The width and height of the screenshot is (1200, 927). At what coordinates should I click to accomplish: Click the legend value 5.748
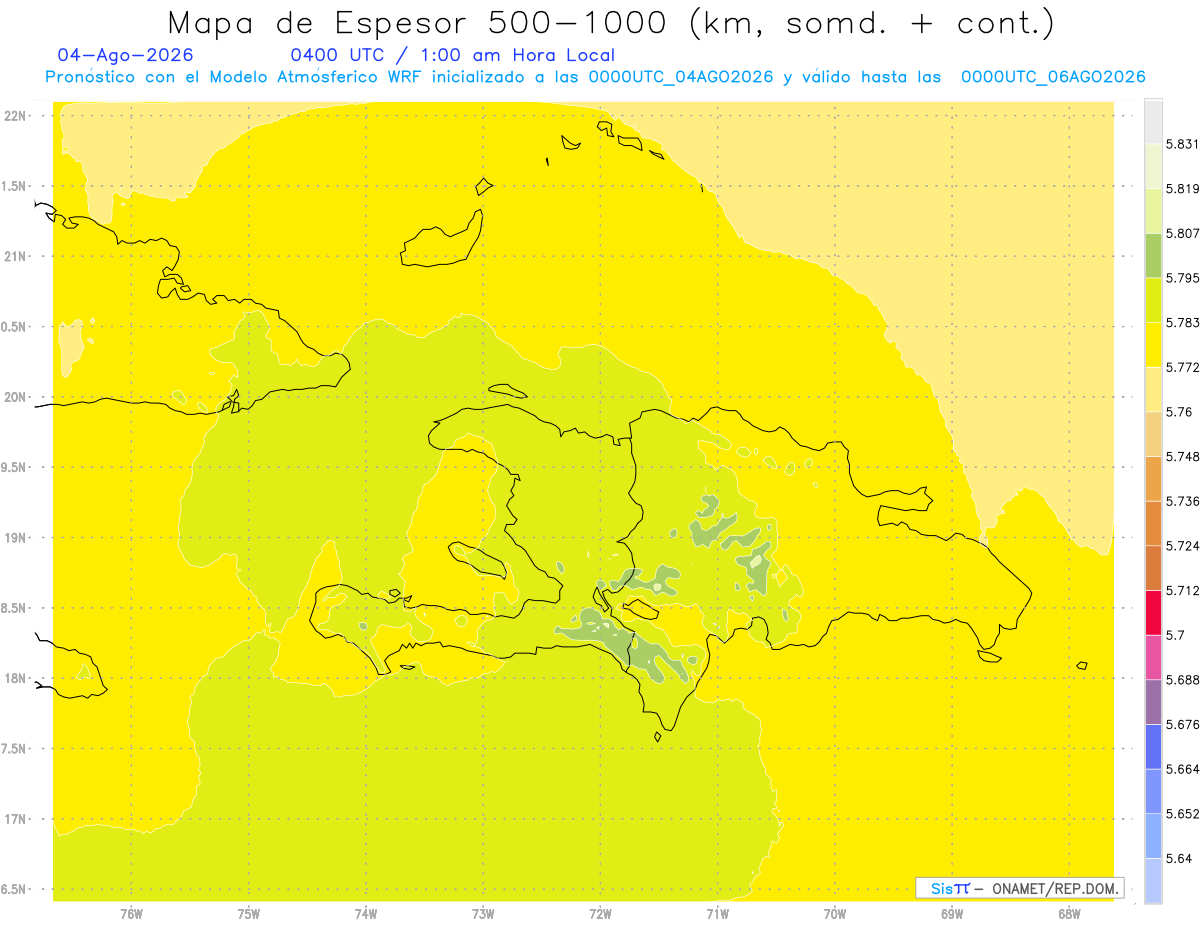point(1183,456)
